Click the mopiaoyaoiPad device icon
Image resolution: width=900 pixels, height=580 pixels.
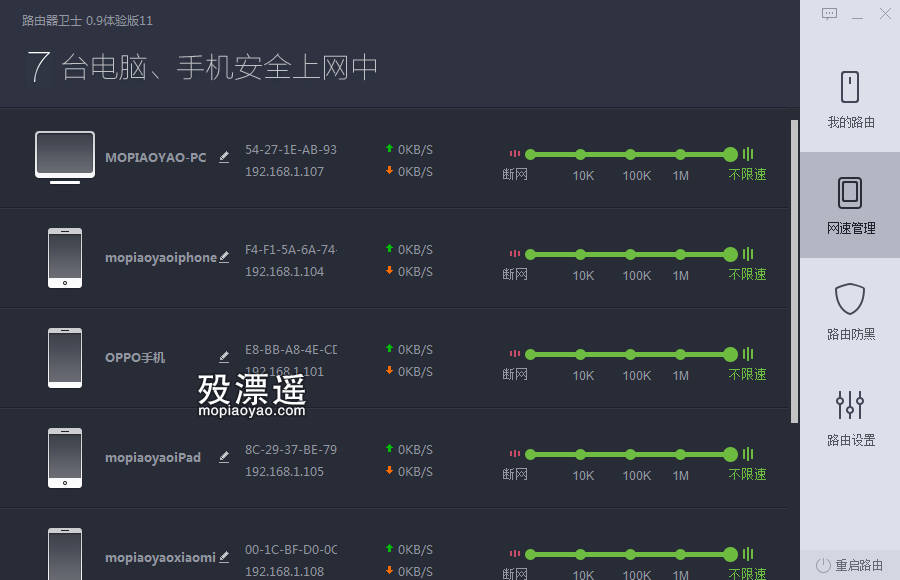(65, 458)
